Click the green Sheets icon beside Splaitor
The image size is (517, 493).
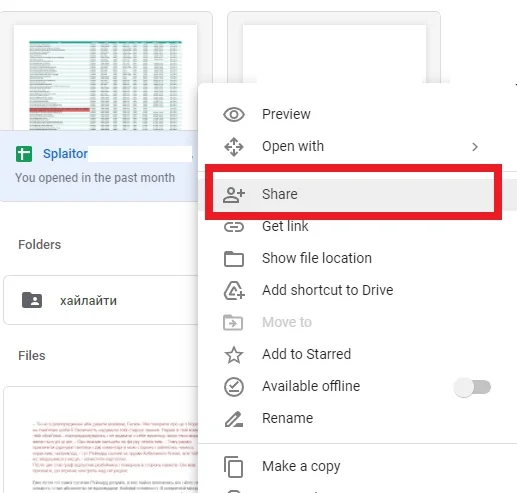click(x=24, y=154)
